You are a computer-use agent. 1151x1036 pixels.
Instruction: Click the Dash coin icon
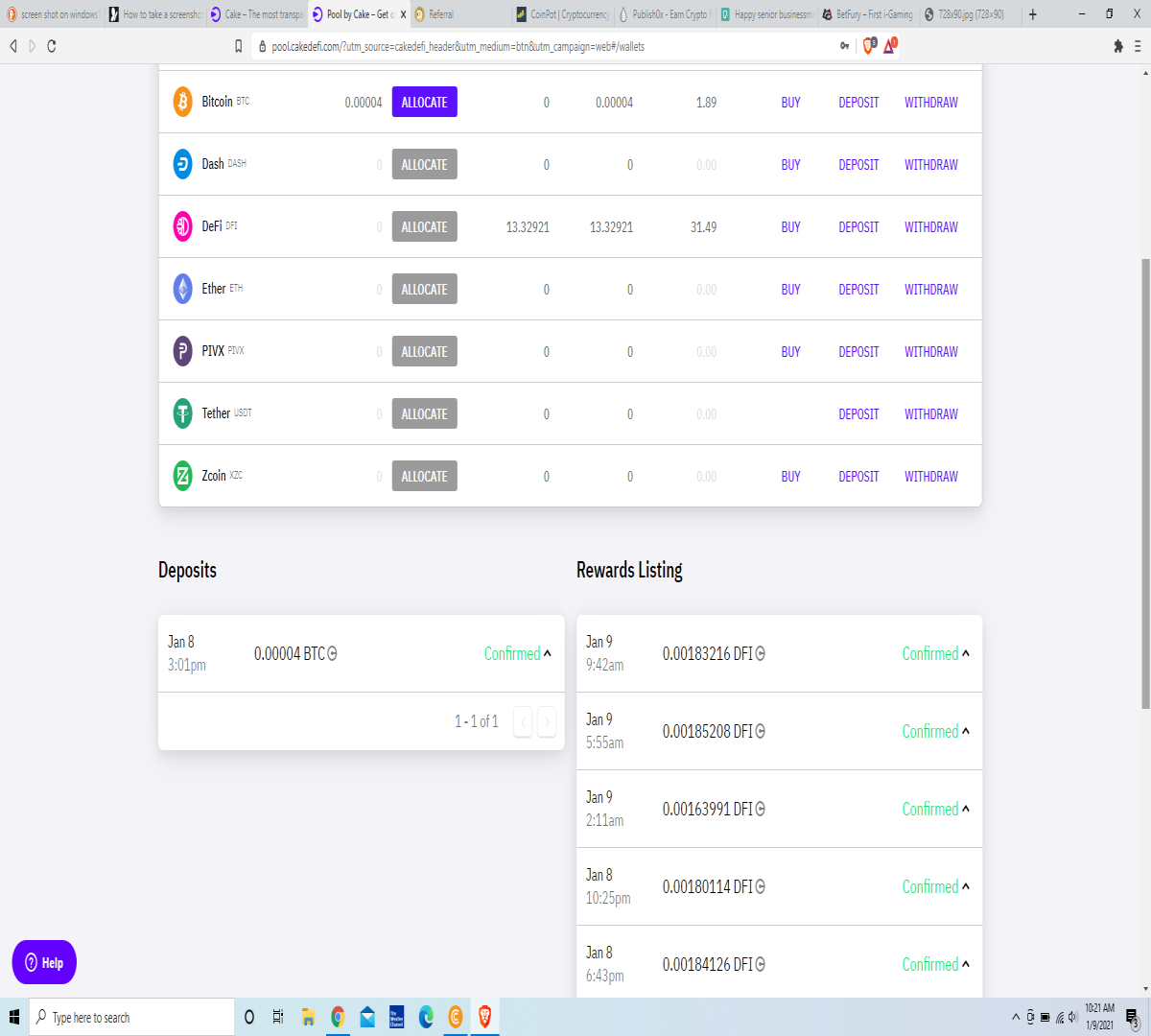(182, 164)
